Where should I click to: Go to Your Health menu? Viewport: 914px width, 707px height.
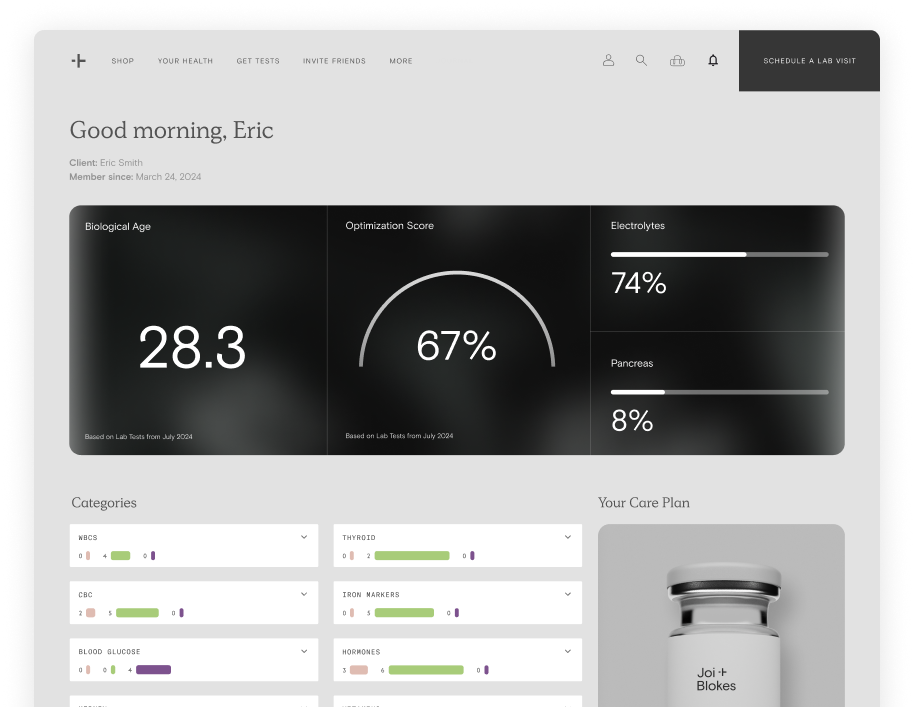(x=185, y=61)
